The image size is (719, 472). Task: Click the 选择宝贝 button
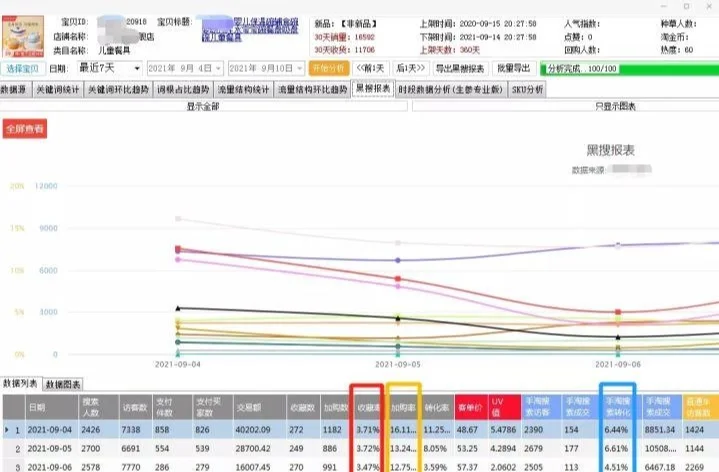(23, 68)
